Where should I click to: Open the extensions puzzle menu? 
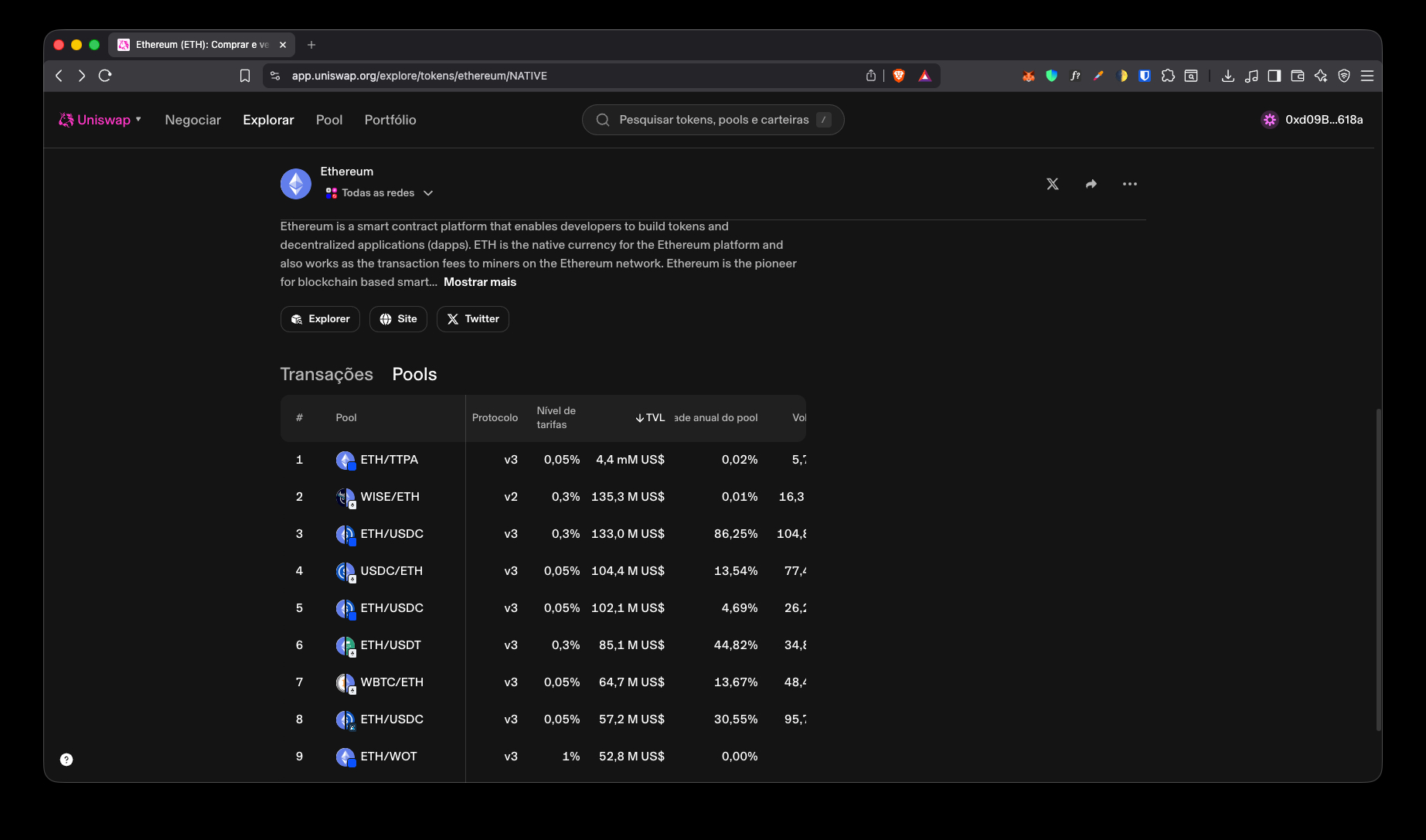pos(1168,76)
